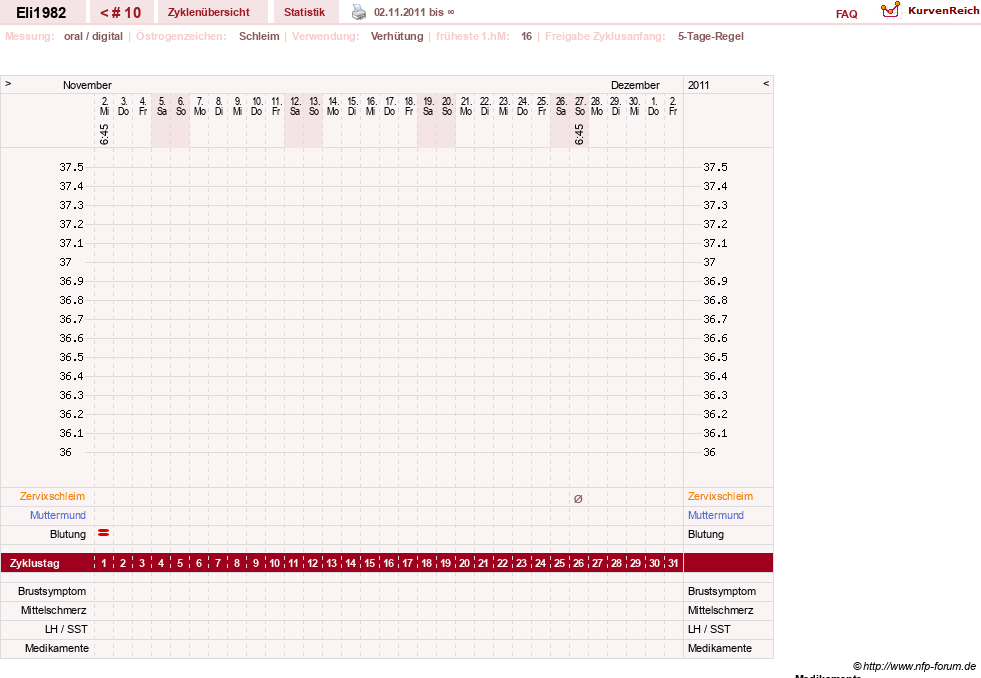The image size is (981, 678).
Task: Click the left '>' arrow of the chart header
Action: tap(8, 83)
